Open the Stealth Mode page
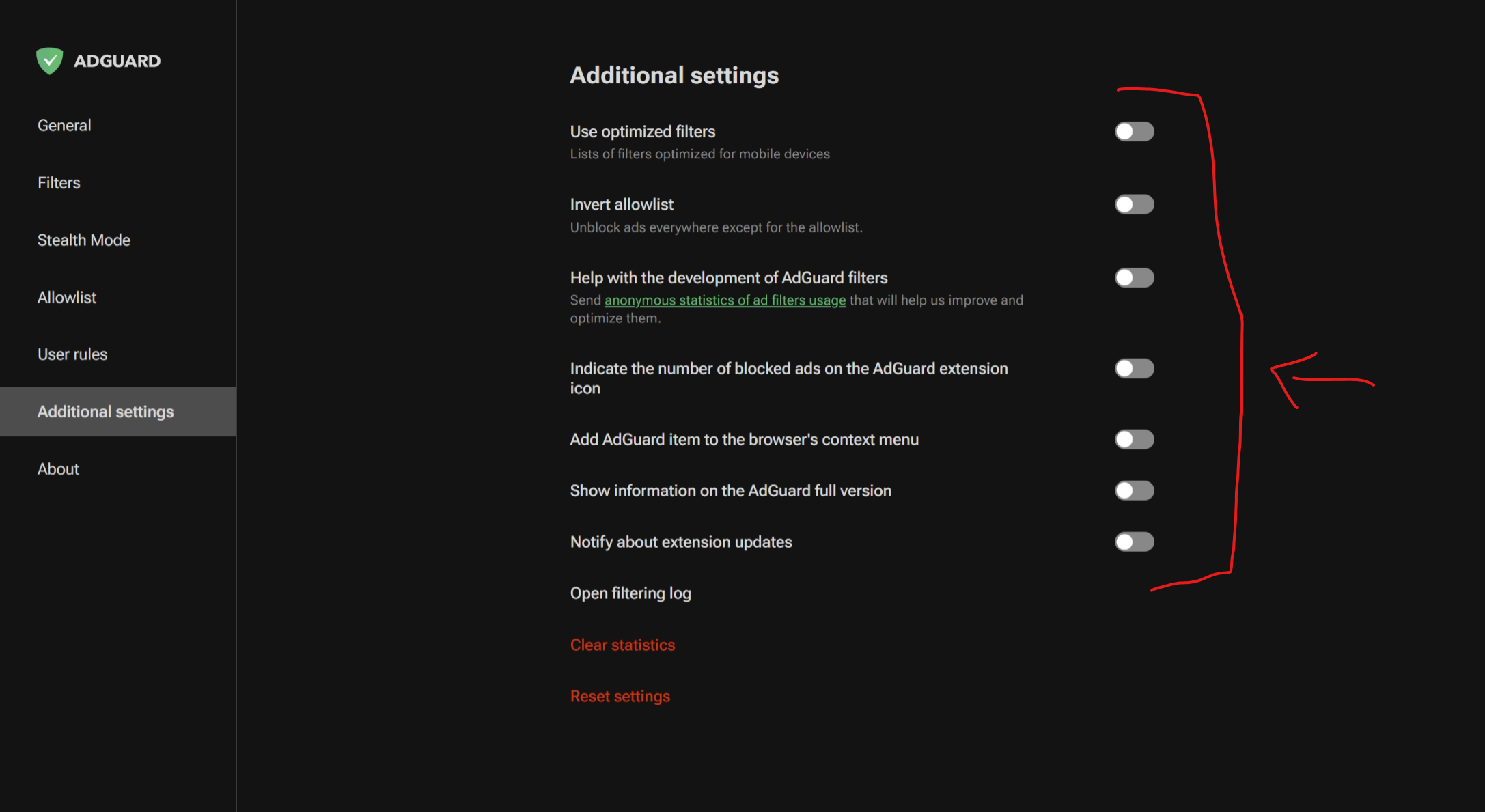The height and width of the screenshot is (812, 1485). coord(84,240)
